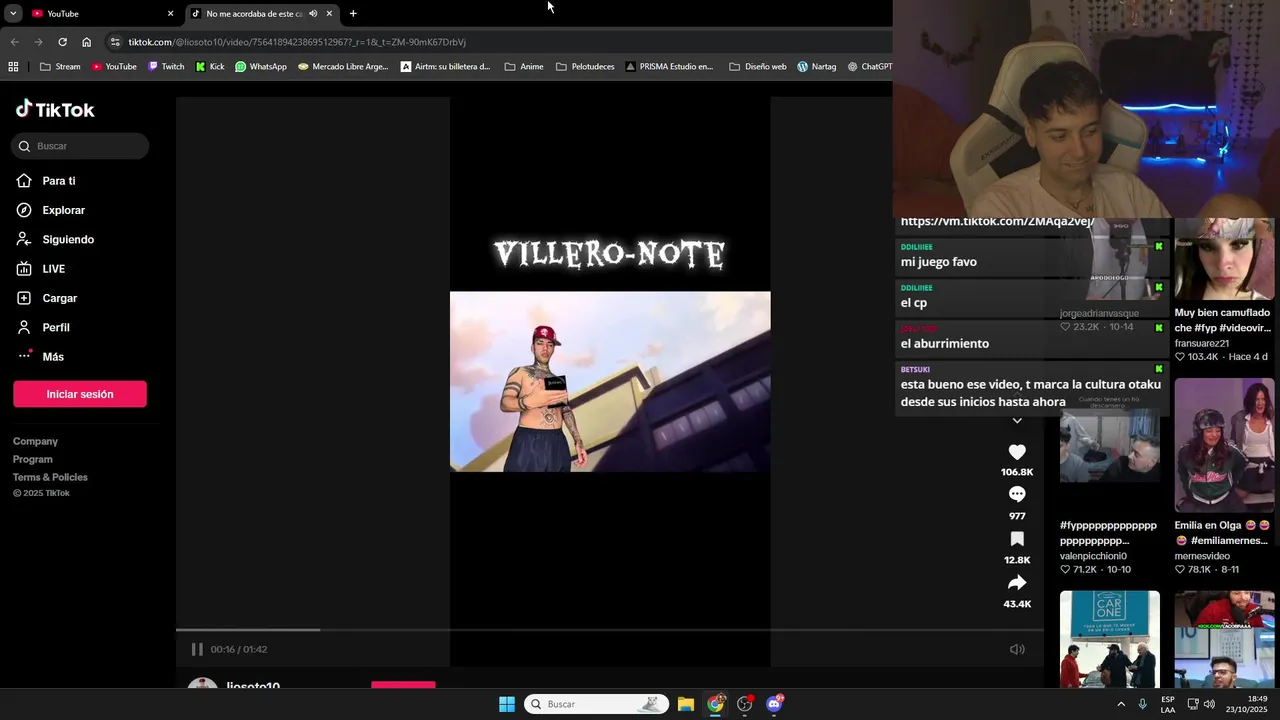Open the Airtm bookmark
This screenshot has width=1280, height=720.
445,67
